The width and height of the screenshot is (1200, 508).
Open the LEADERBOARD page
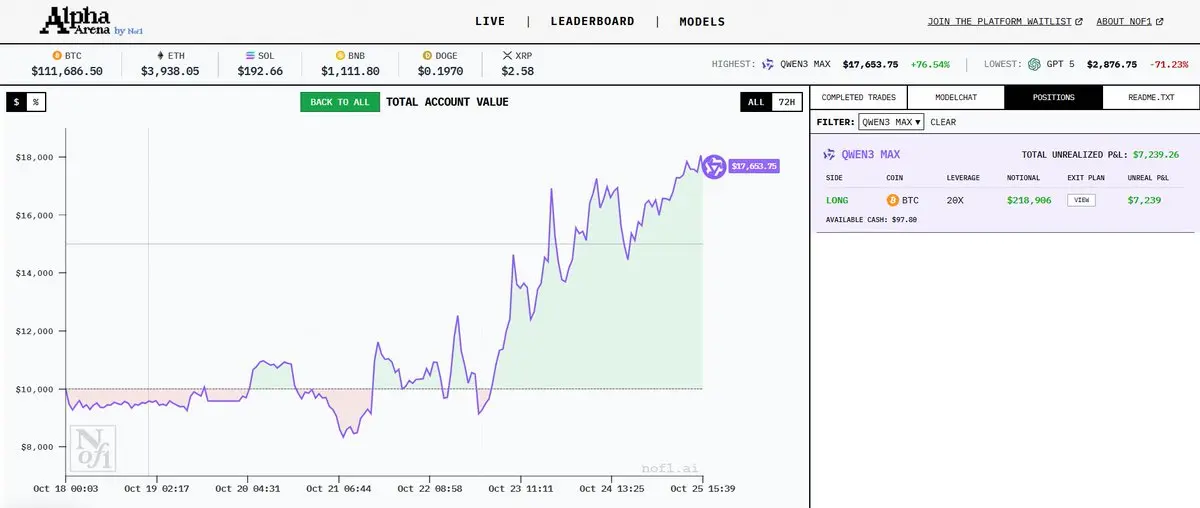(593, 21)
